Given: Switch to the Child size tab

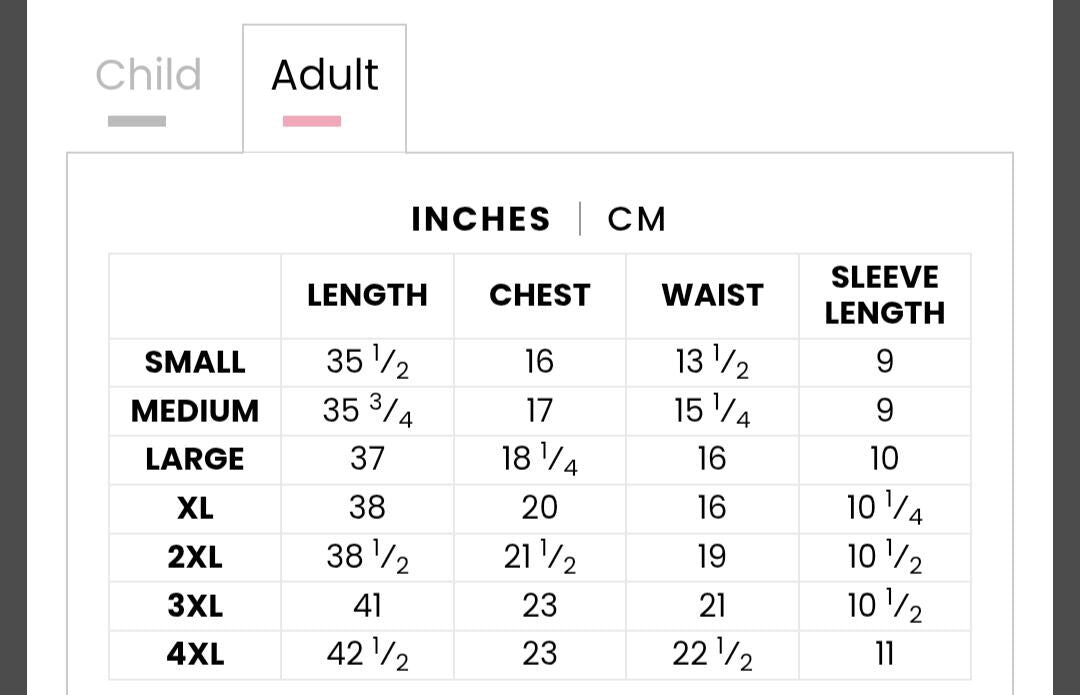Looking at the screenshot, I should [x=148, y=74].
